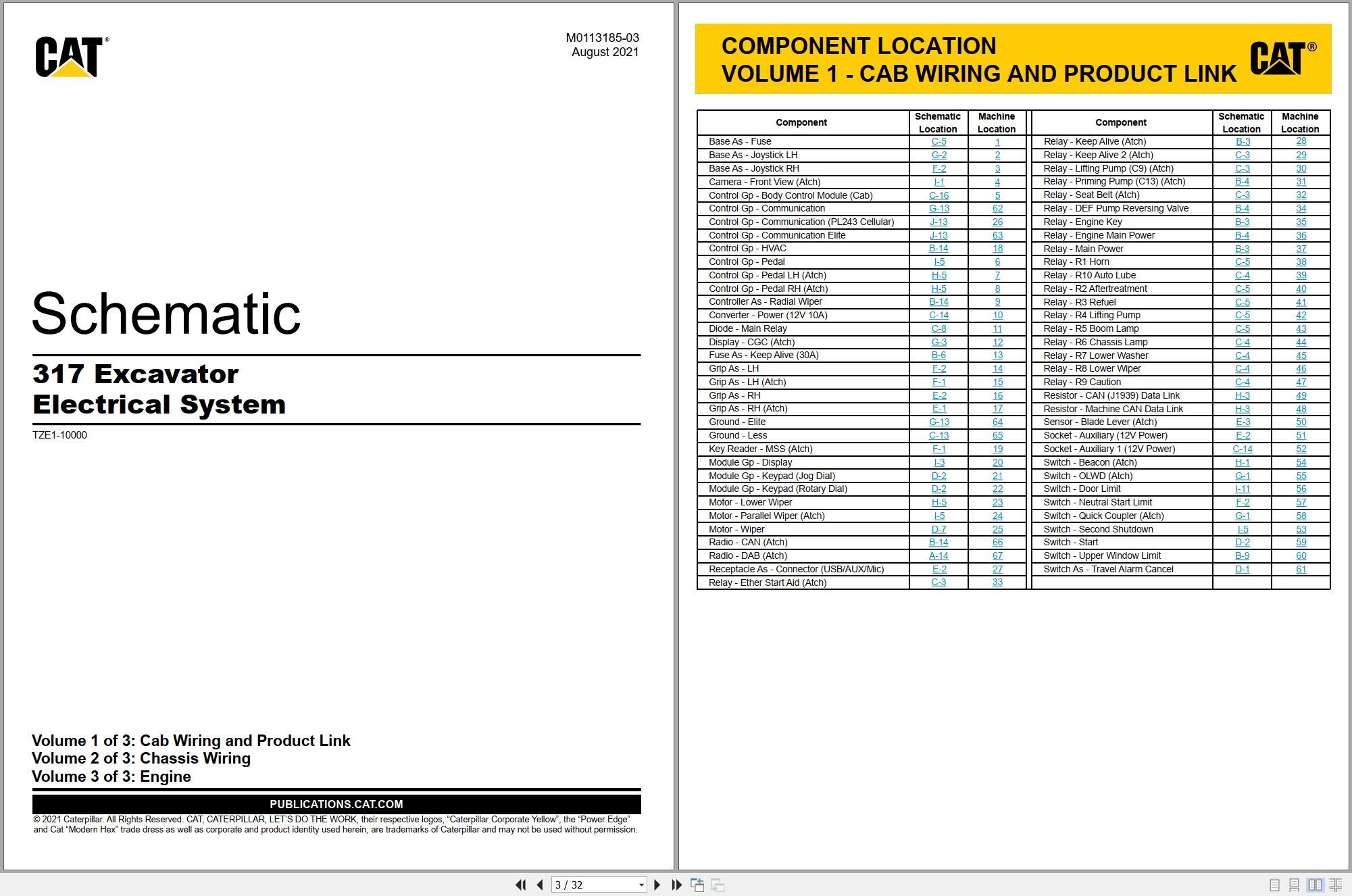This screenshot has width=1352, height=896.
Task: Click the 'Receptacle As - Connector (USB/AUX/Mic)' label
Action: [796, 570]
